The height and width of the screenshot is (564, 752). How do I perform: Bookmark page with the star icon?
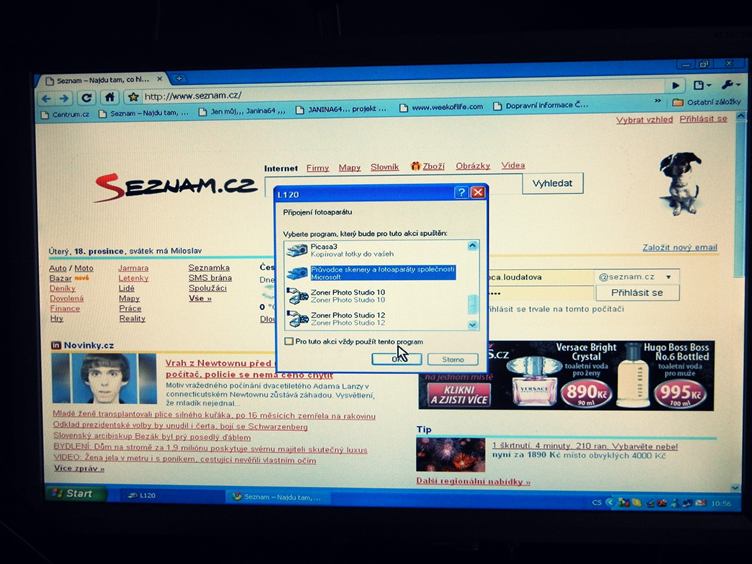coord(133,97)
